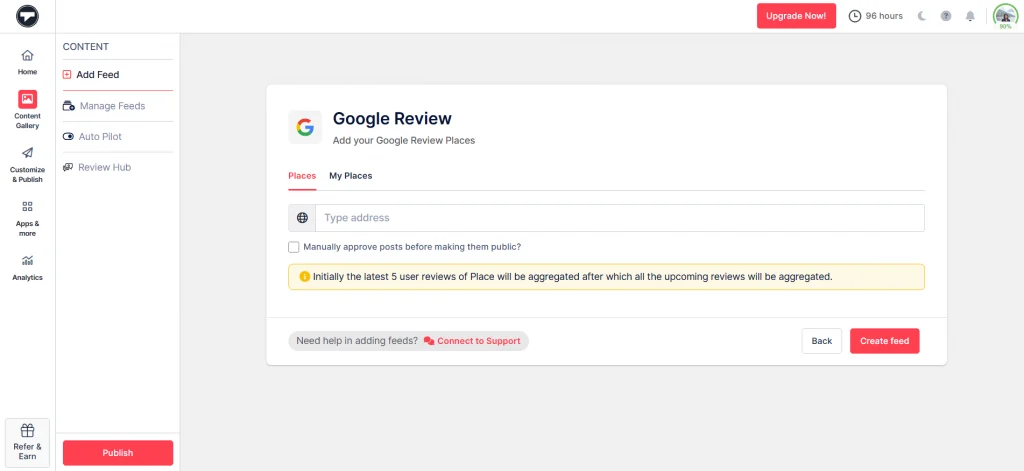The image size is (1024, 471).
Task: Click the Type address input field
Action: (620, 218)
